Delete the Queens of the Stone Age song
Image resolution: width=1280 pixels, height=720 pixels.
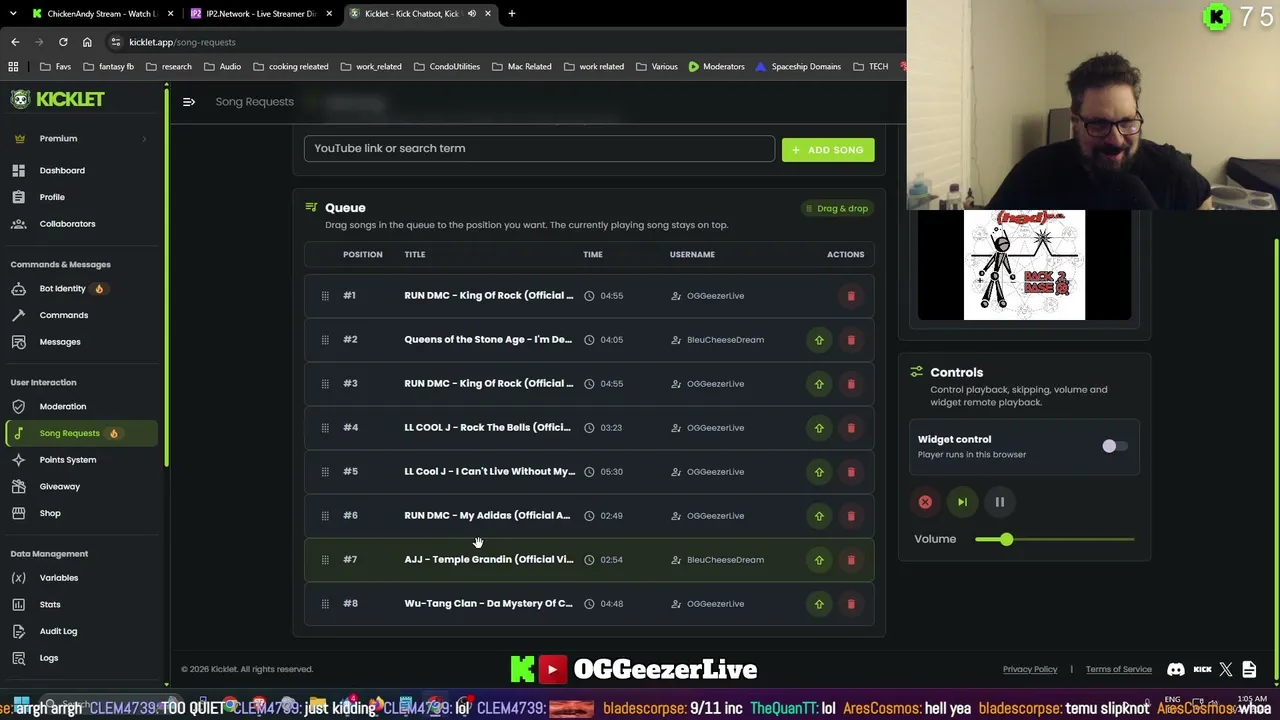[x=851, y=340]
